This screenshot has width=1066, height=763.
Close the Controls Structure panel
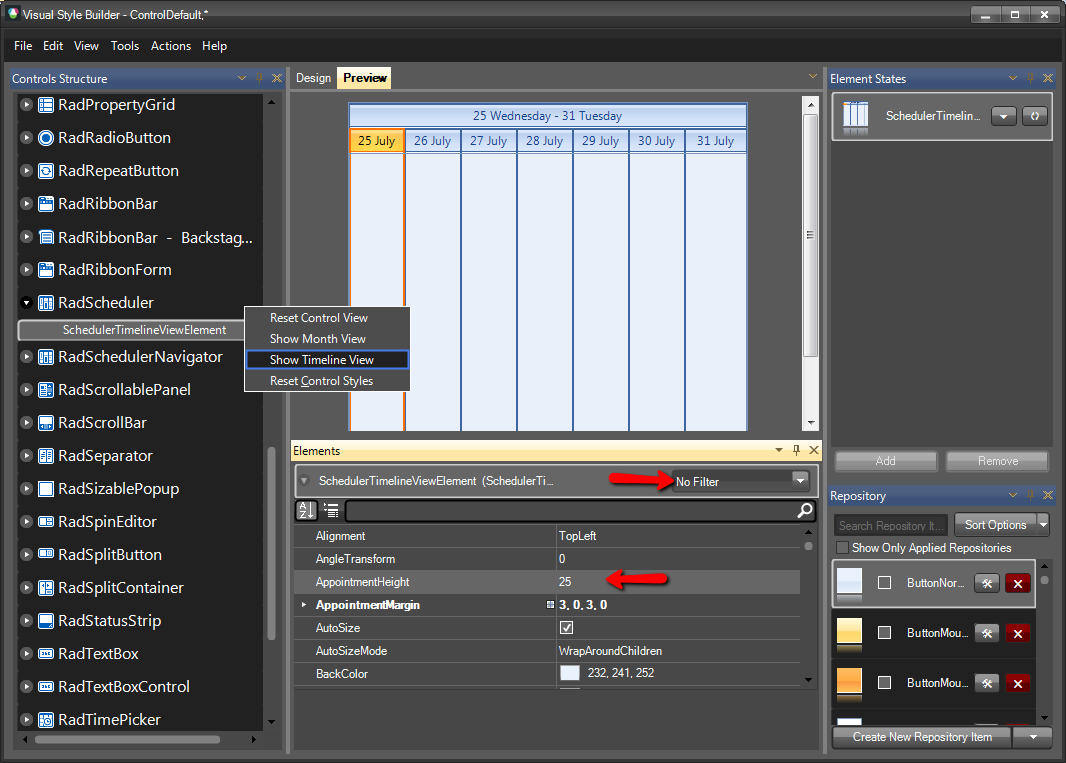pos(277,78)
